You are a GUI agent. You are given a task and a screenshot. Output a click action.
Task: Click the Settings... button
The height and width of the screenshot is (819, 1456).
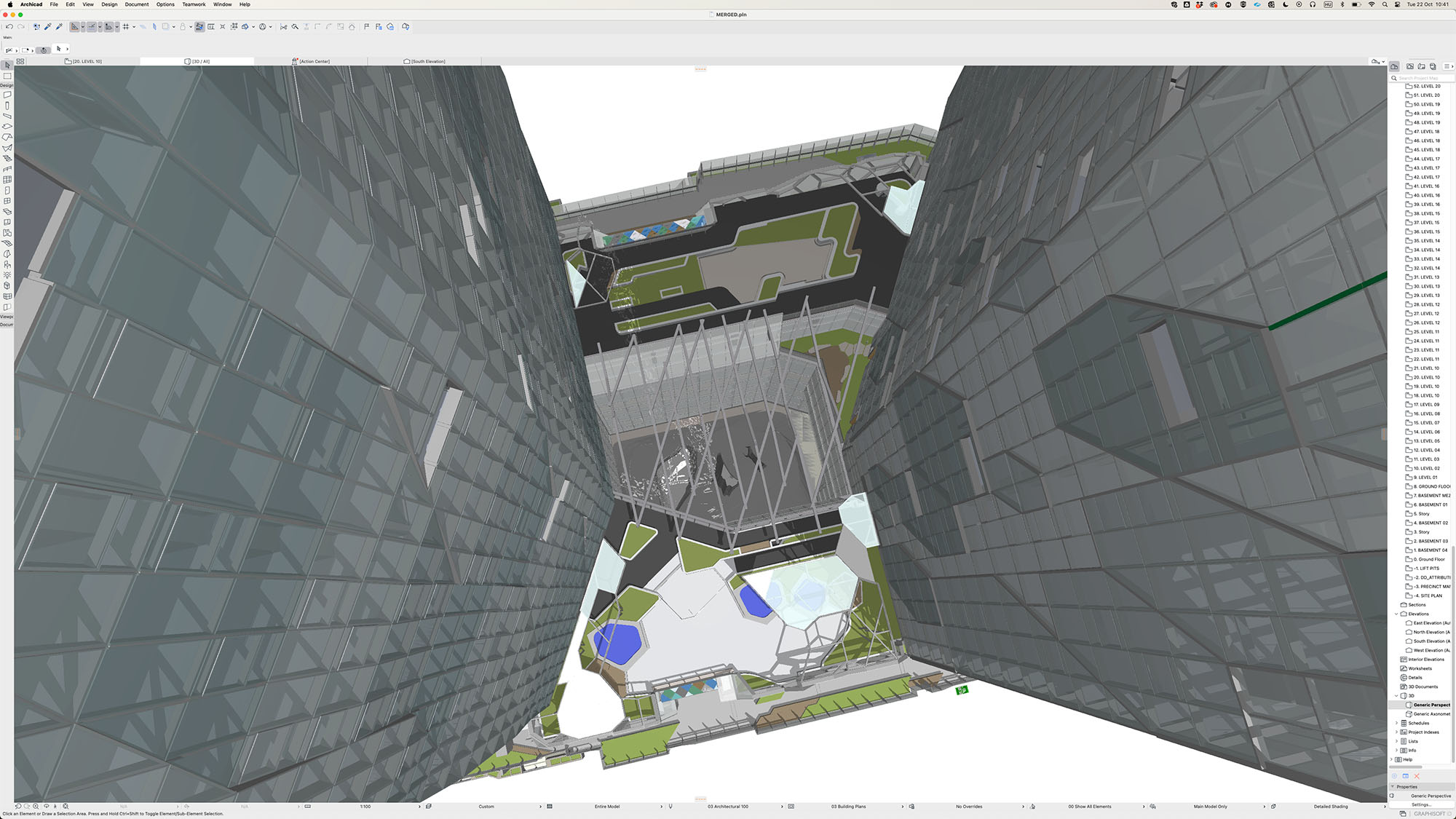[x=1421, y=804]
